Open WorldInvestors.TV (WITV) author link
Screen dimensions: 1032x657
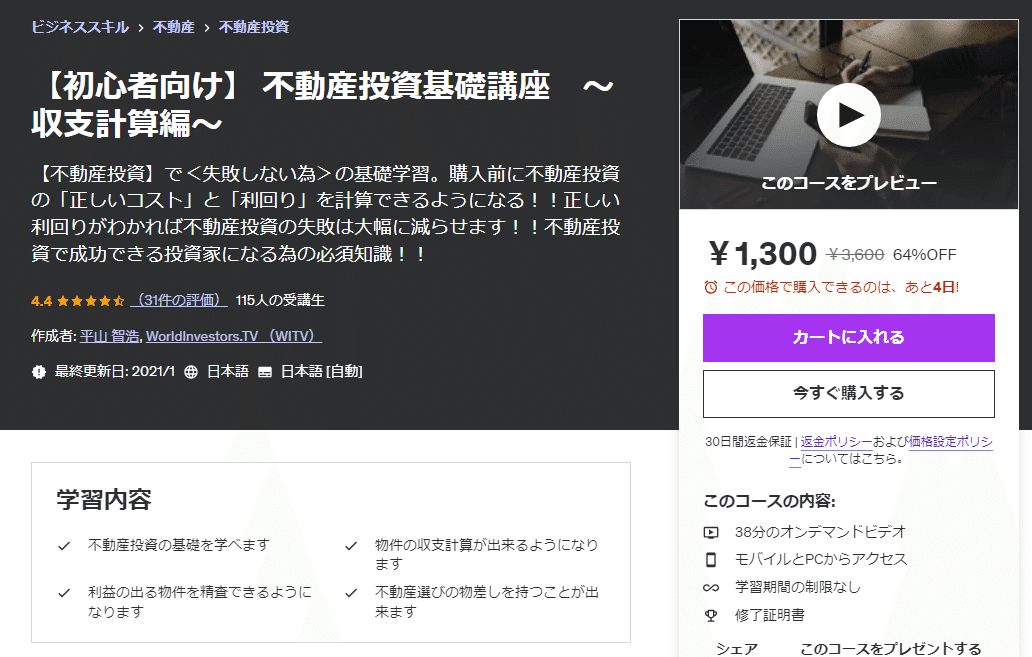pos(234,336)
